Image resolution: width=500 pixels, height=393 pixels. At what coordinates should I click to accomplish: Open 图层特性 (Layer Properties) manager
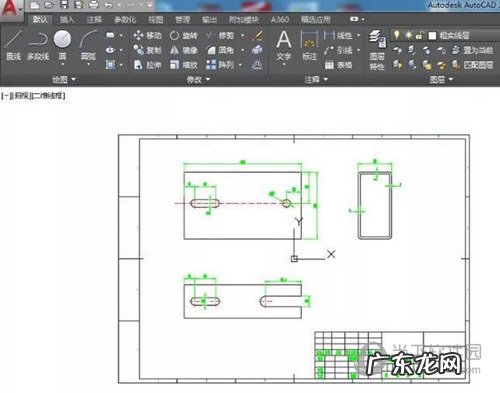(377, 50)
